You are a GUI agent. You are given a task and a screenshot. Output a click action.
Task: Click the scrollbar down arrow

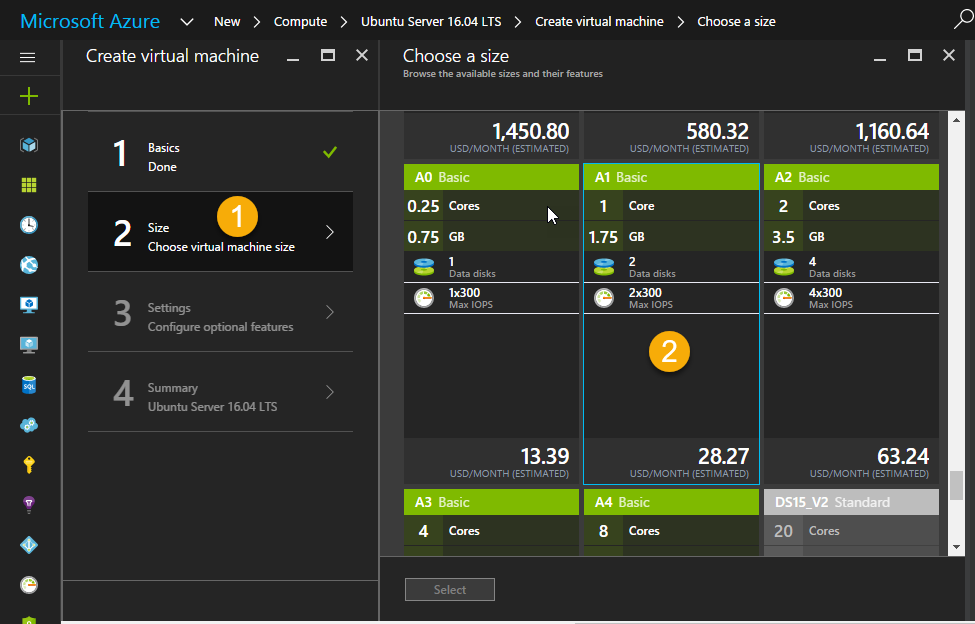pyautogui.click(x=956, y=548)
